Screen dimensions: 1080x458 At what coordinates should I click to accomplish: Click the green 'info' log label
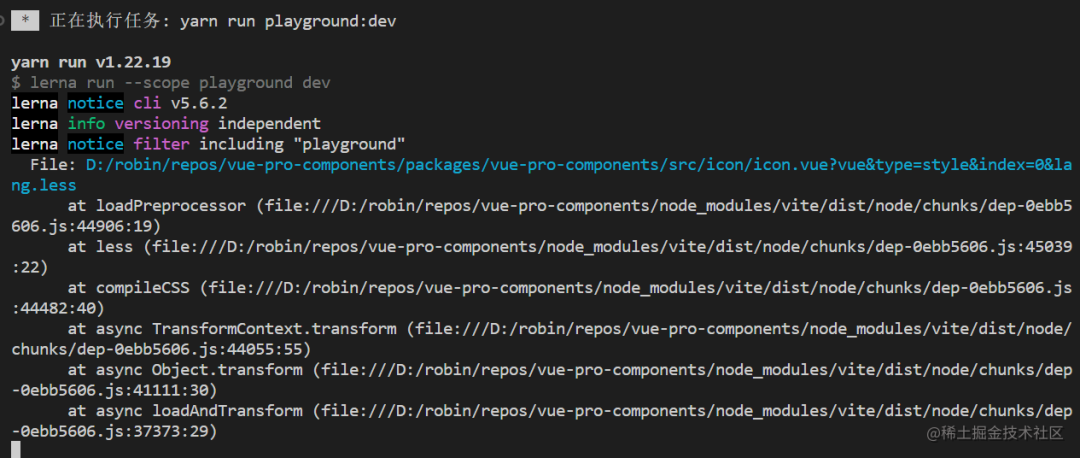(86, 124)
